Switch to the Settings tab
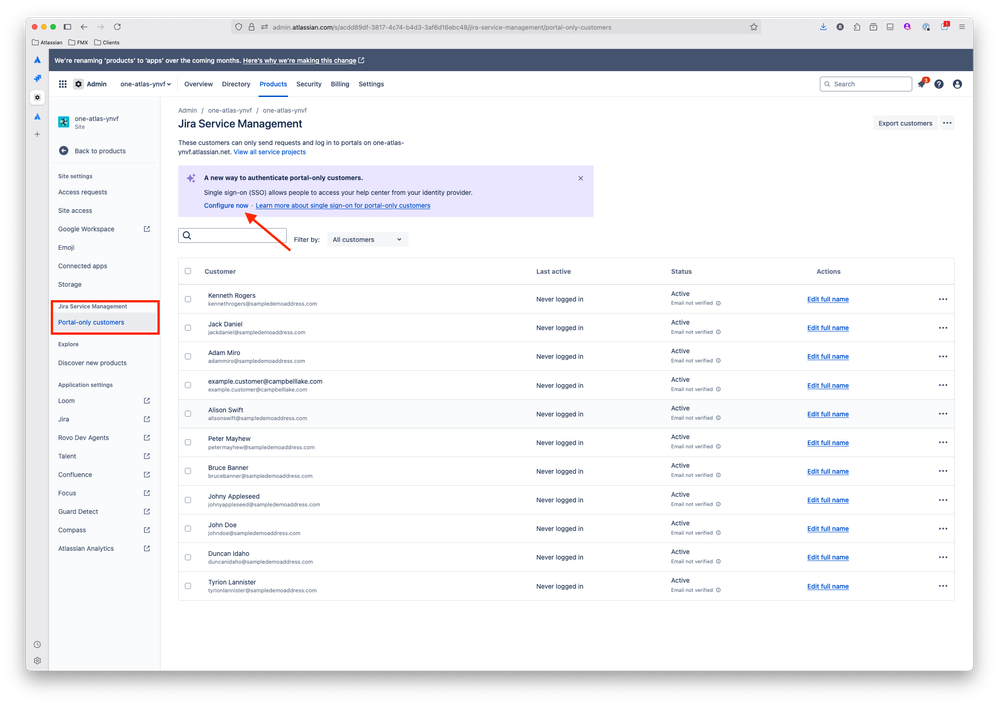 click(x=371, y=84)
